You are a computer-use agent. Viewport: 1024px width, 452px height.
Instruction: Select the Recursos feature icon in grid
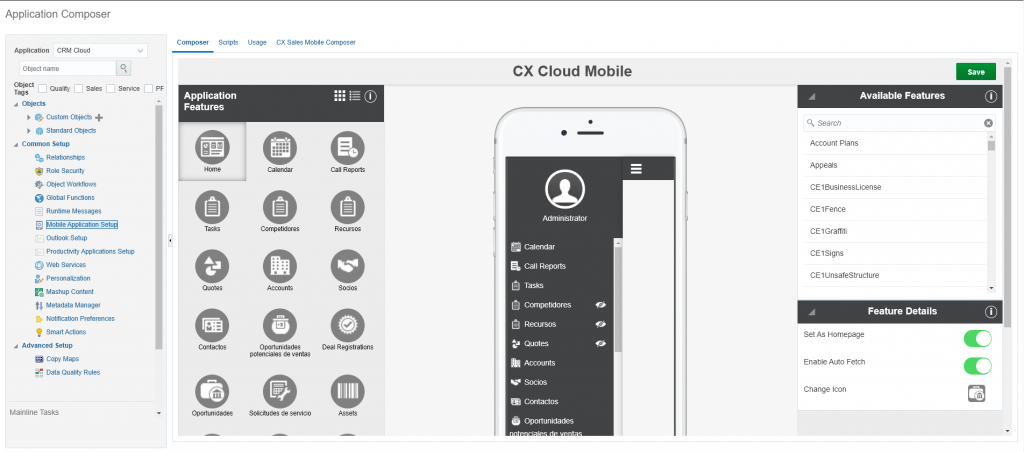coord(347,207)
